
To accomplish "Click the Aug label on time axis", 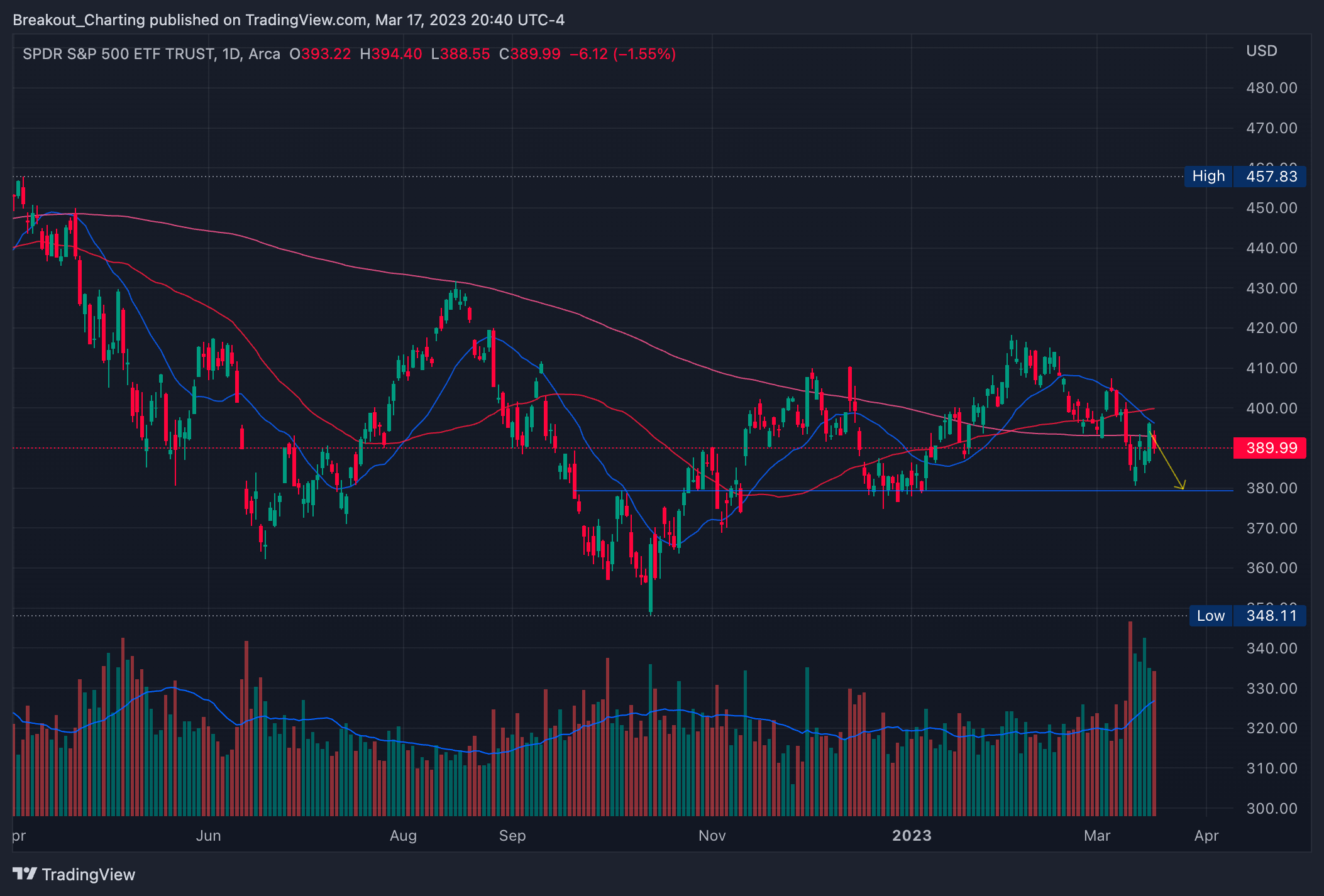I will click(403, 836).
